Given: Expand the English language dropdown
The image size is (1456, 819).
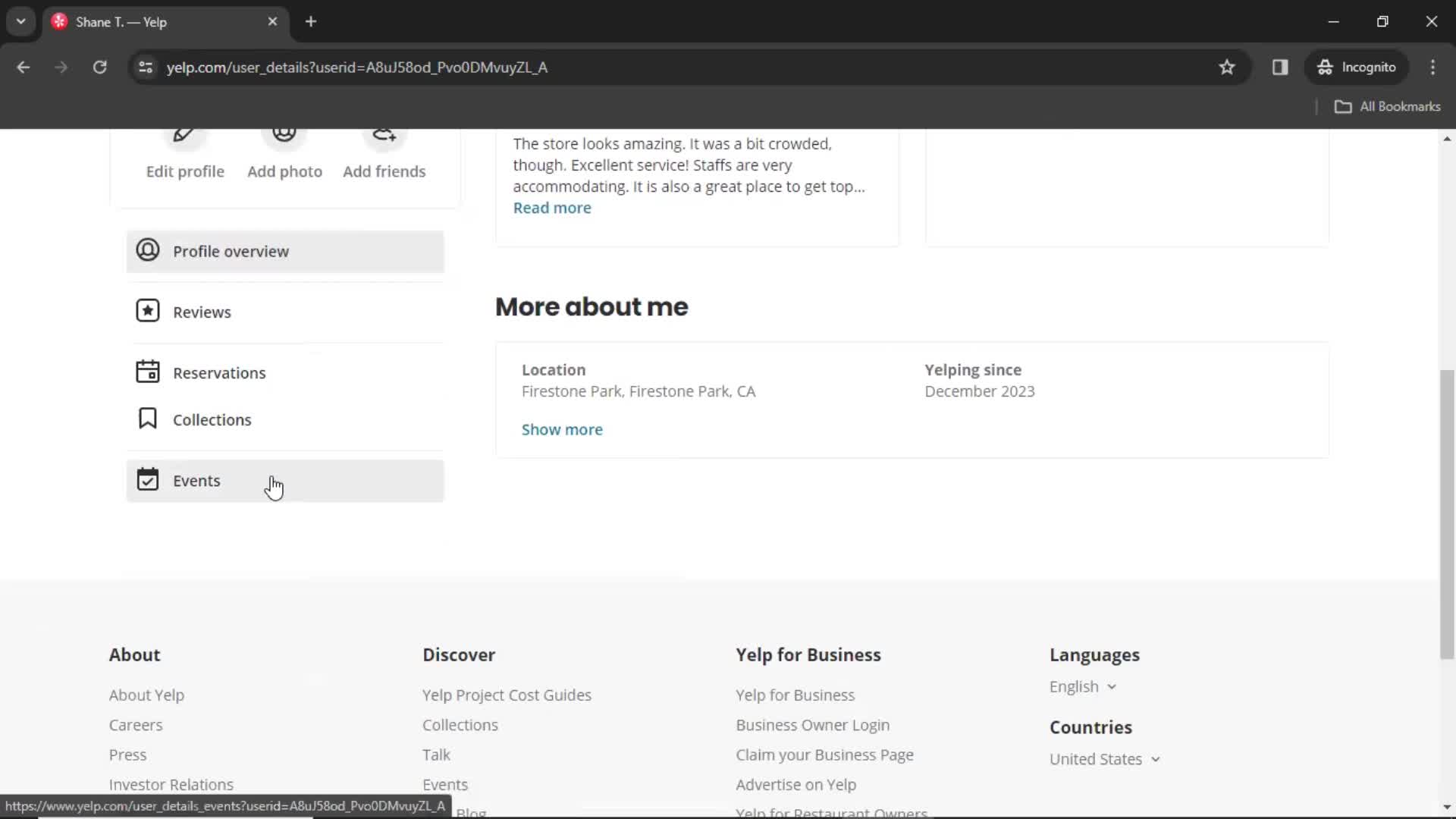Looking at the screenshot, I should pos(1083,687).
